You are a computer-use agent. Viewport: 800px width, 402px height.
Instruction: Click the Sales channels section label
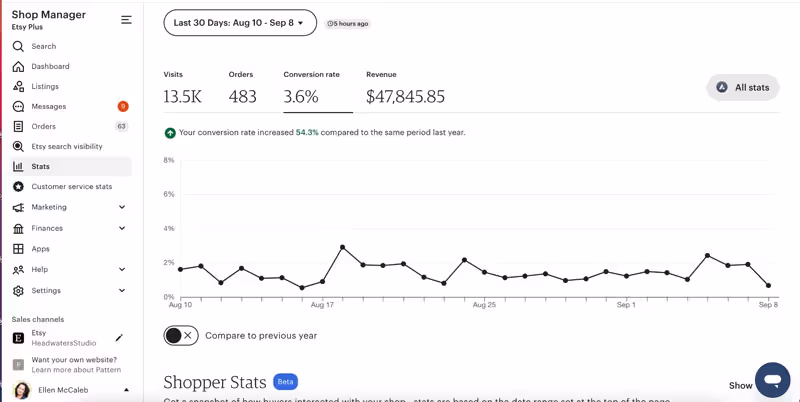click(x=38, y=319)
